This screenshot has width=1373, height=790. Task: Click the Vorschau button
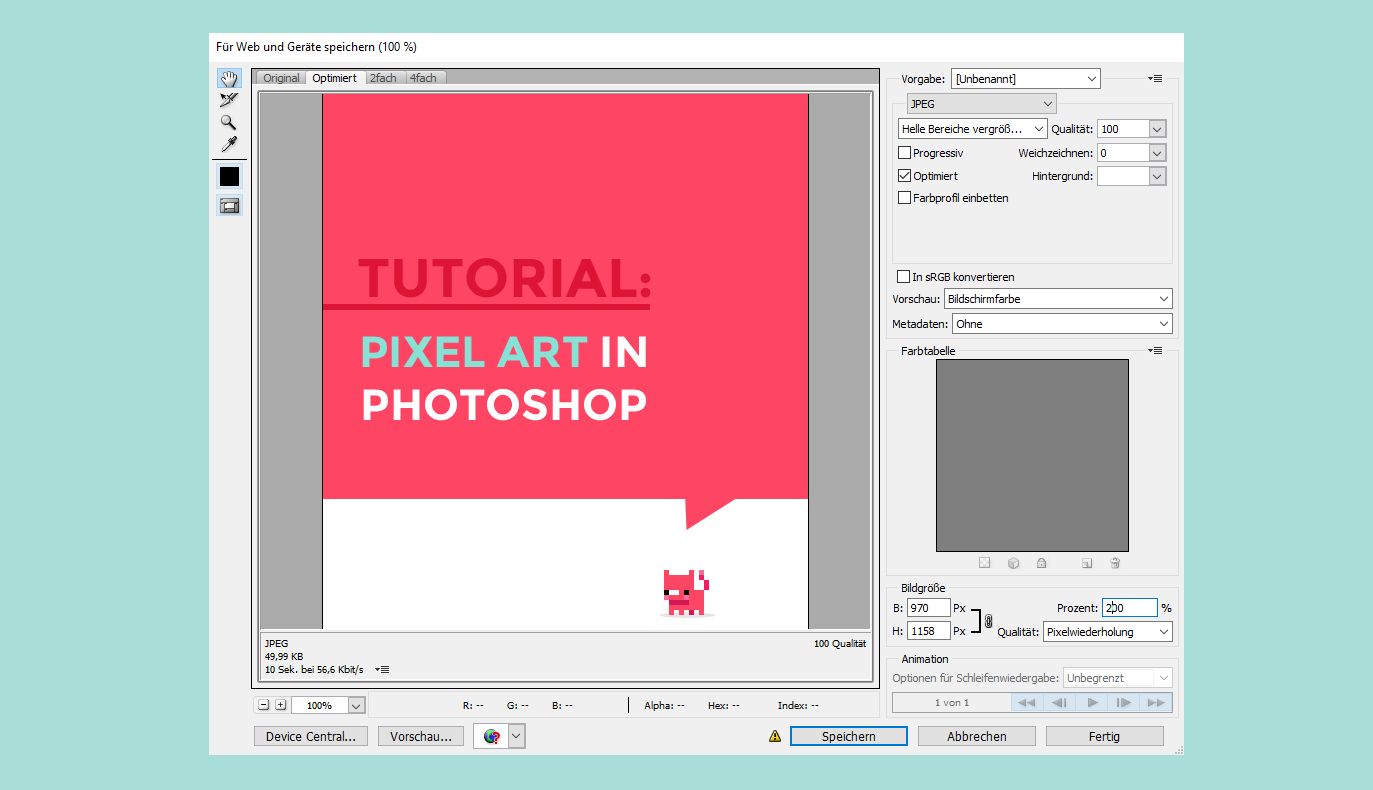pyautogui.click(x=421, y=736)
